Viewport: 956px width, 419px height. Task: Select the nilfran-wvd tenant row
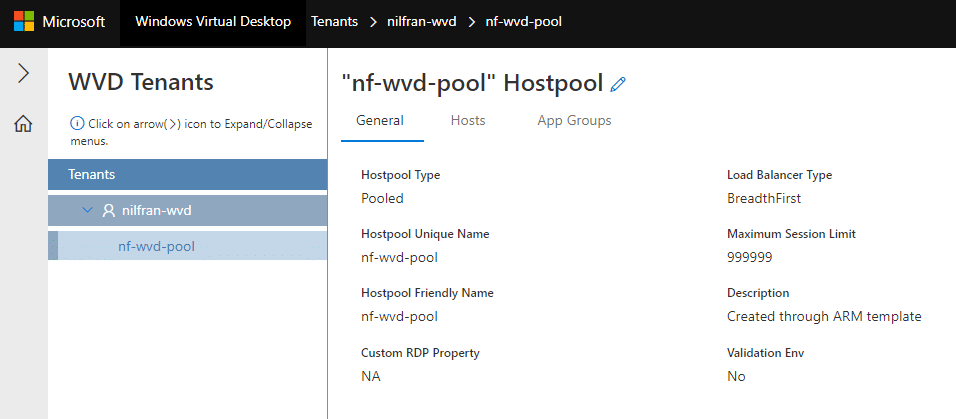tap(187, 210)
